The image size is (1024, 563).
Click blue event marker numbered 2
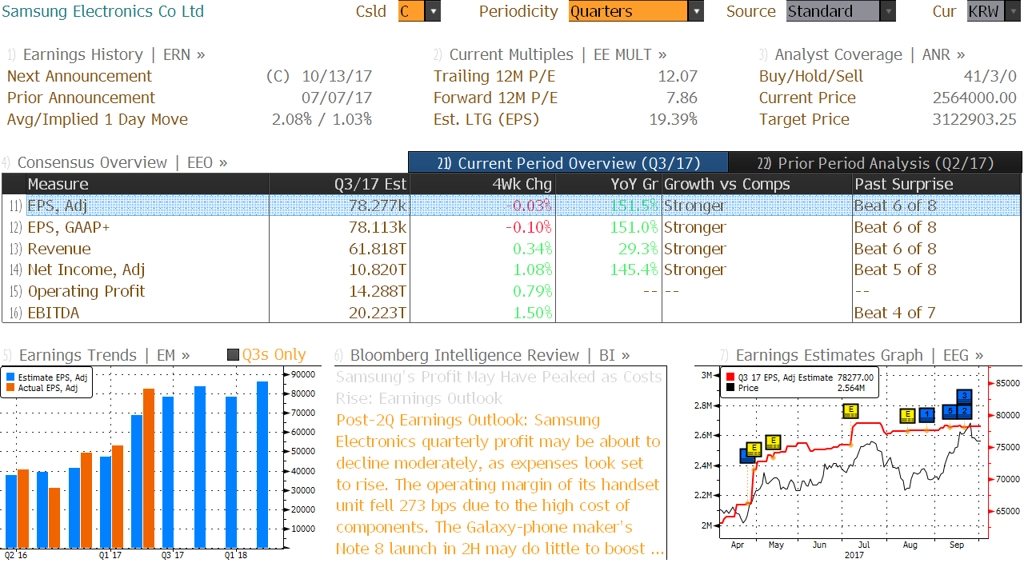(x=965, y=411)
